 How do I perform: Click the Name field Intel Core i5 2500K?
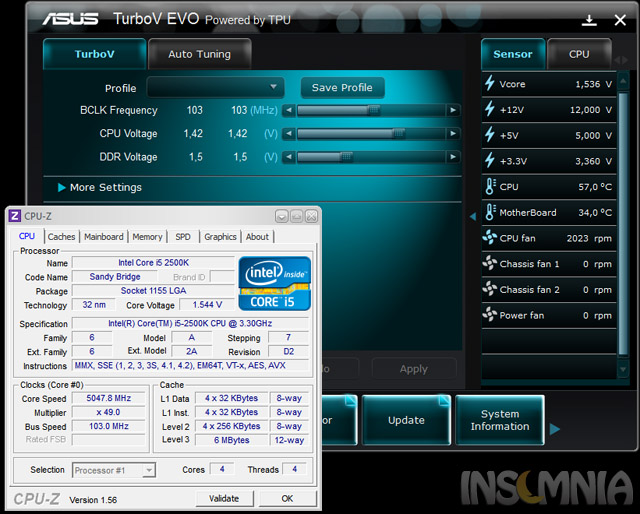(153, 263)
